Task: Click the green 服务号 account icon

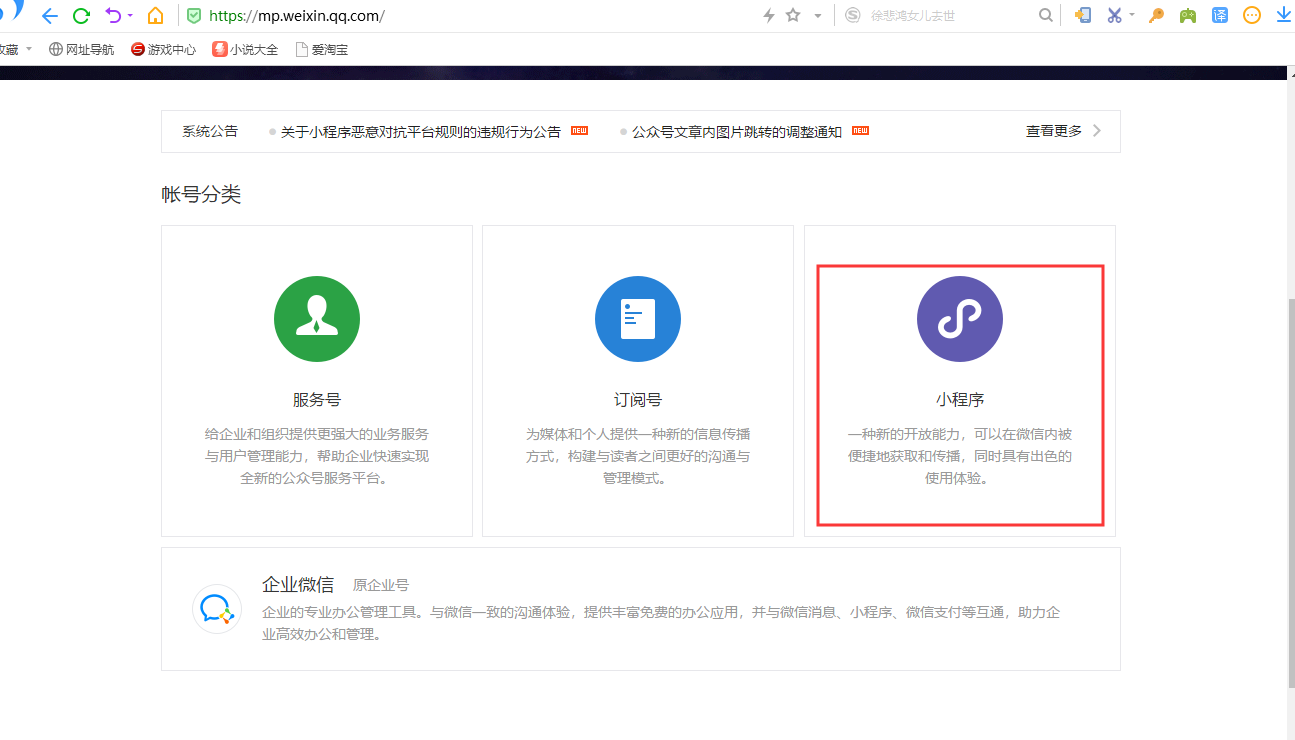Action: 317,319
